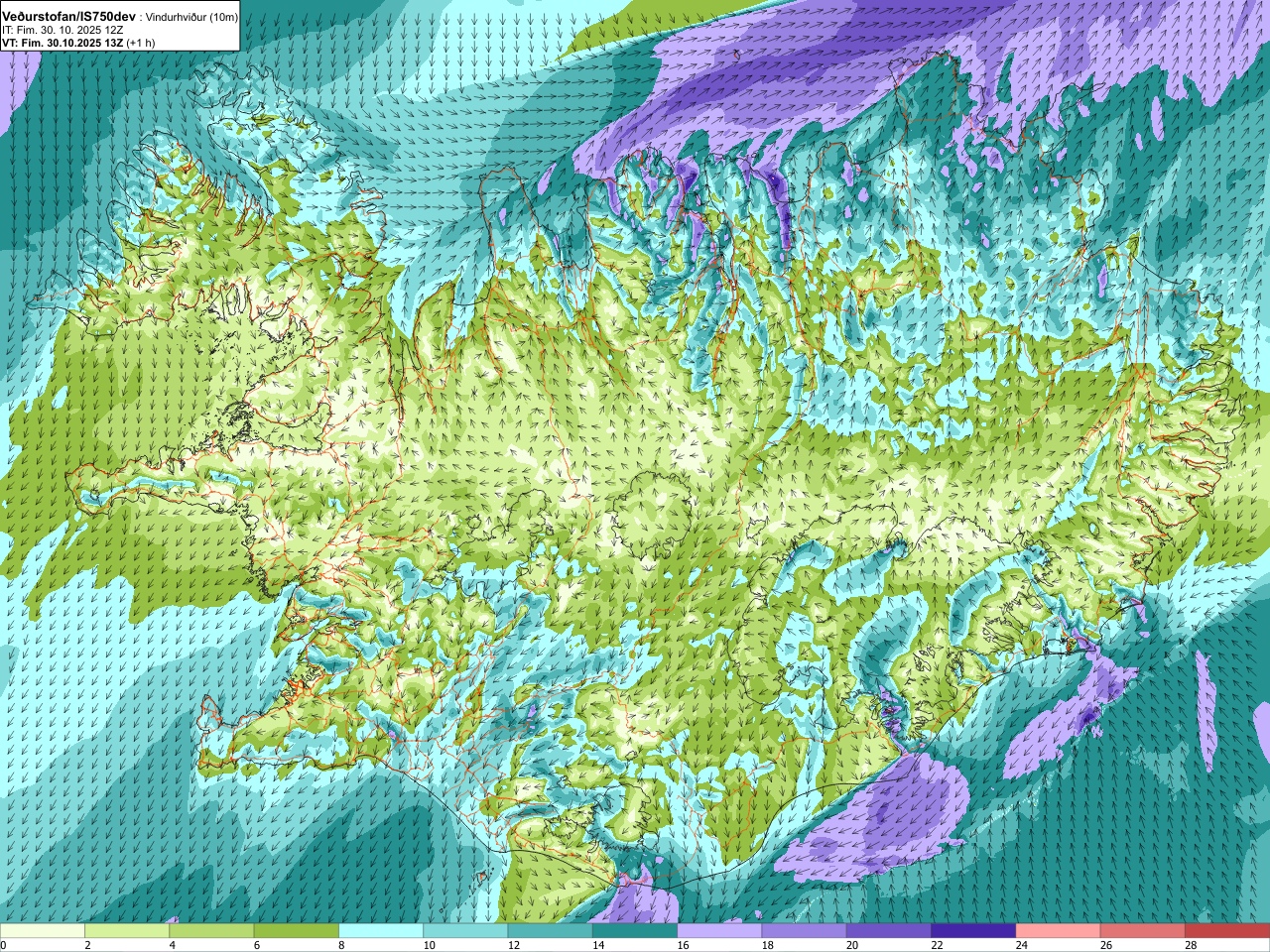This screenshot has height=952, width=1270.
Task: Click the "Veðurstofan/IS750dev" title text
Action: [69, 17]
